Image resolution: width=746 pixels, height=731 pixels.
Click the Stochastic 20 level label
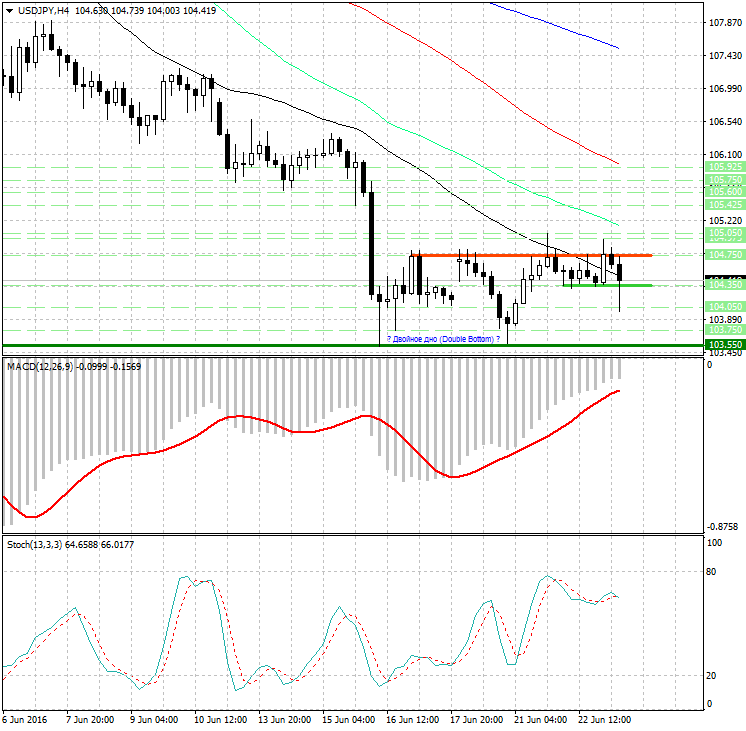[711, 675]
